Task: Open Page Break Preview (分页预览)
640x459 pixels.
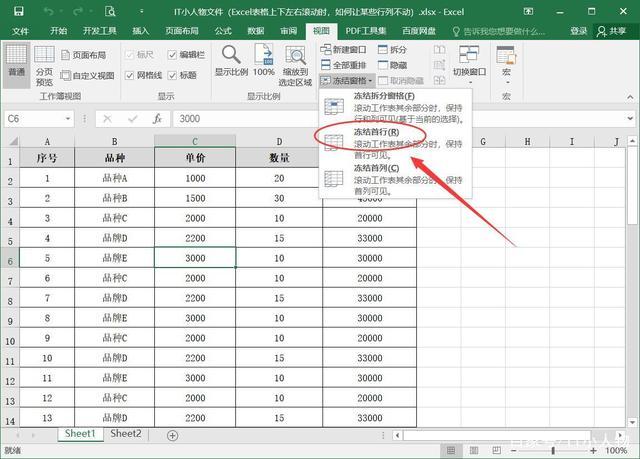Action: pos(44,65)
